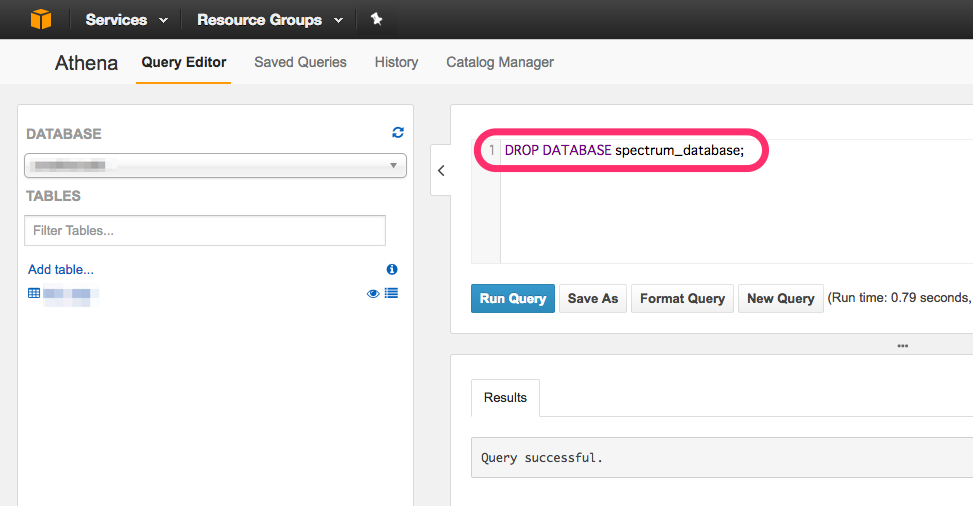Image resolution: width=973 pixels, height=506 pixels.
Task: Select the Results tab
Action: point(505,397)
